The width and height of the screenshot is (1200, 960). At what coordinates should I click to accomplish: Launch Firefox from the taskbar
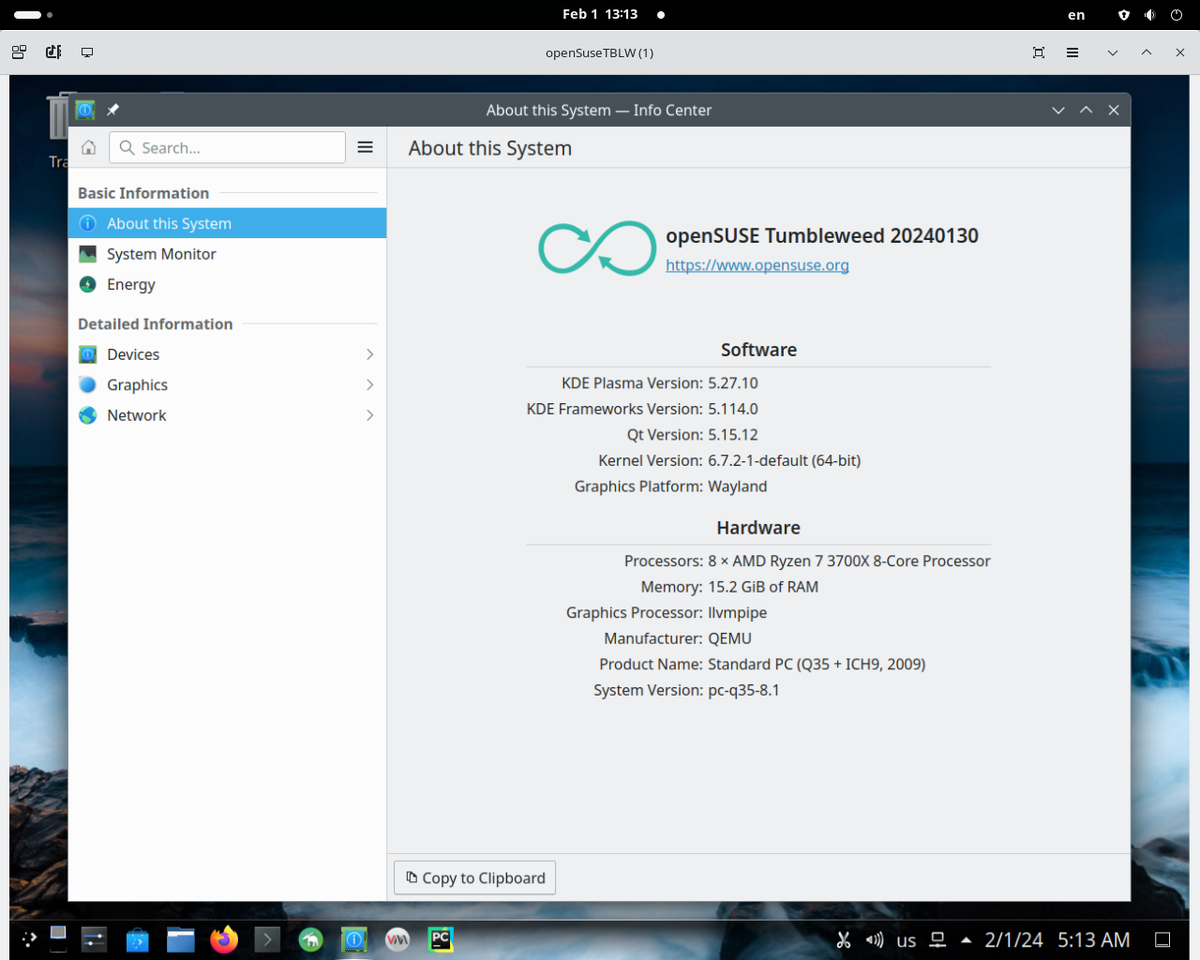coord(224,940)
